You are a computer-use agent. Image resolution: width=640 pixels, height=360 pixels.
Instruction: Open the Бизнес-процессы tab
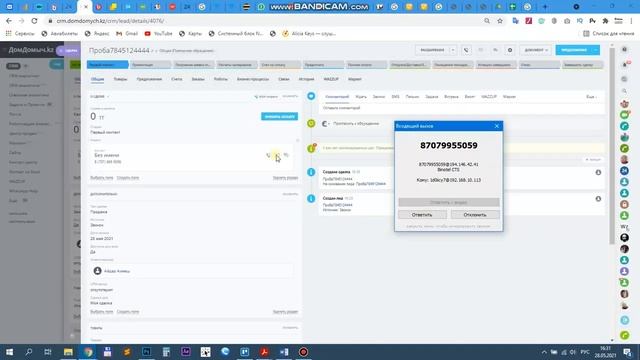(x=253, y=79)
